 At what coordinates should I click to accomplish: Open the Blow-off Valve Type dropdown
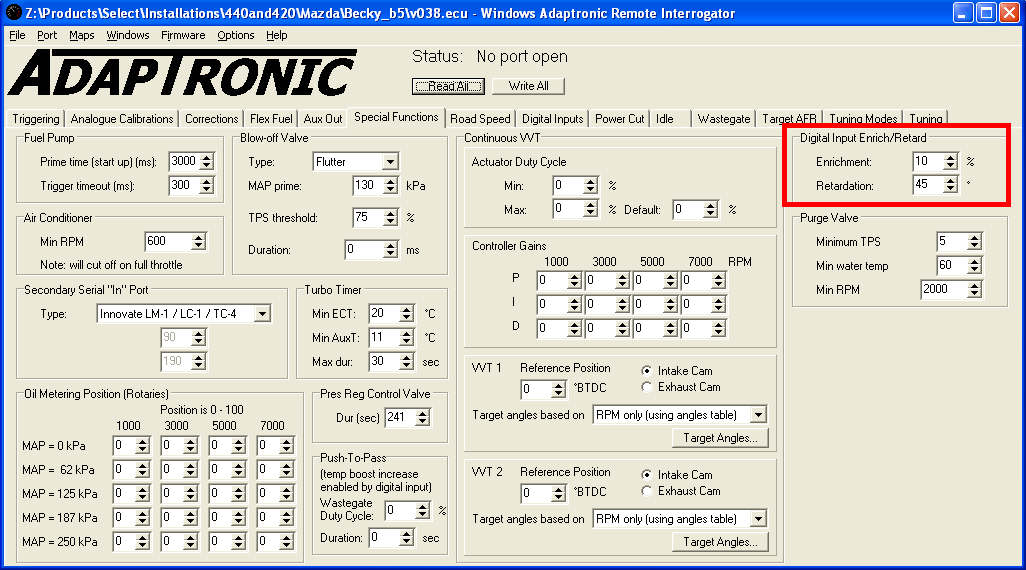pos(389,162)
